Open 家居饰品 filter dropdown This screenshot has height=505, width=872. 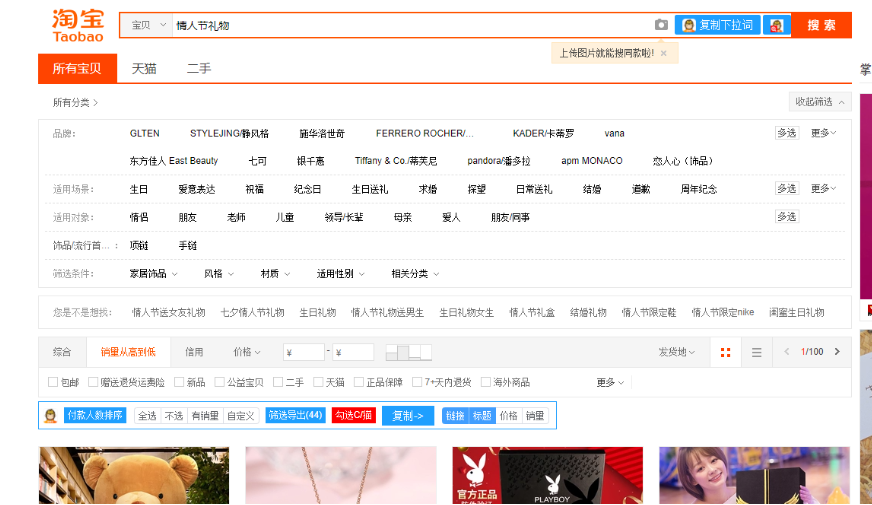tap(153, 274)
